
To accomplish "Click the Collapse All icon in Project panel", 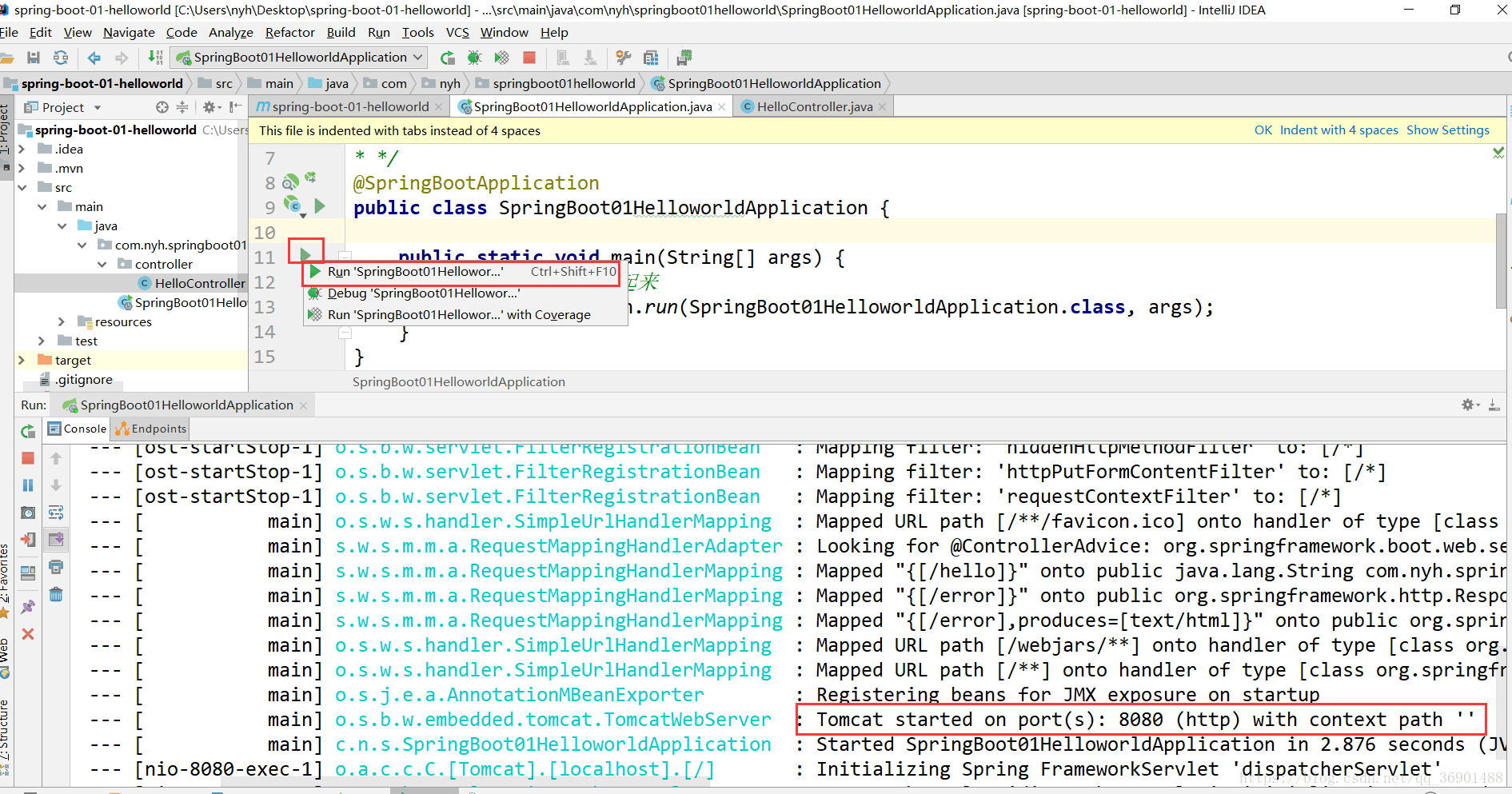I will [x=182, y=107].
